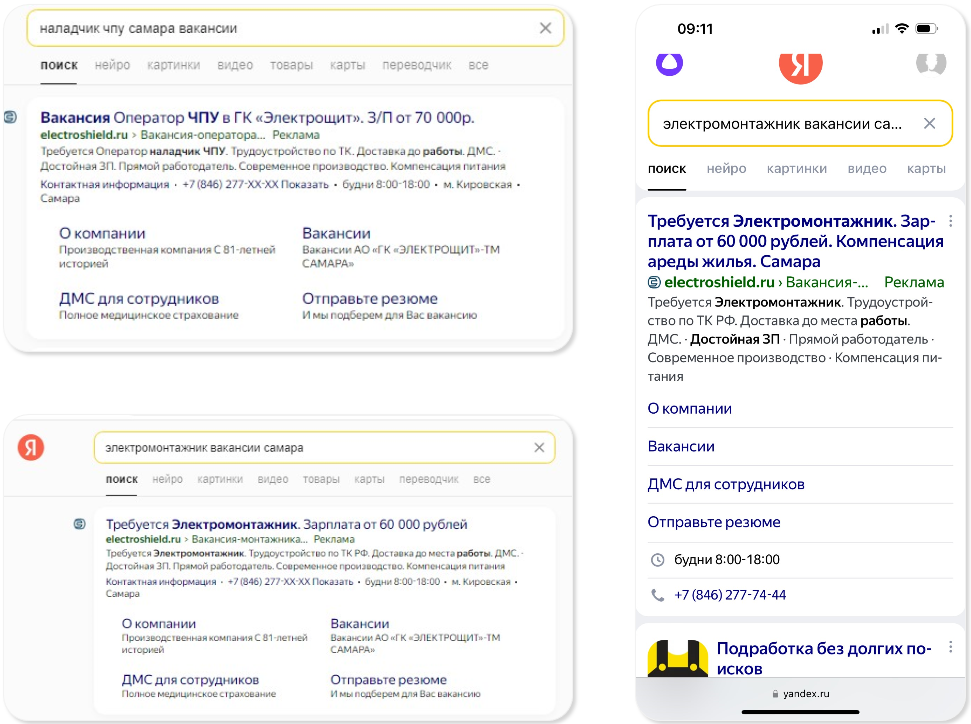This screenshot has width=971, height=724.
Task: Clear the 'наладчик чпу самара вакансии' search field
Action: (545, 28)
